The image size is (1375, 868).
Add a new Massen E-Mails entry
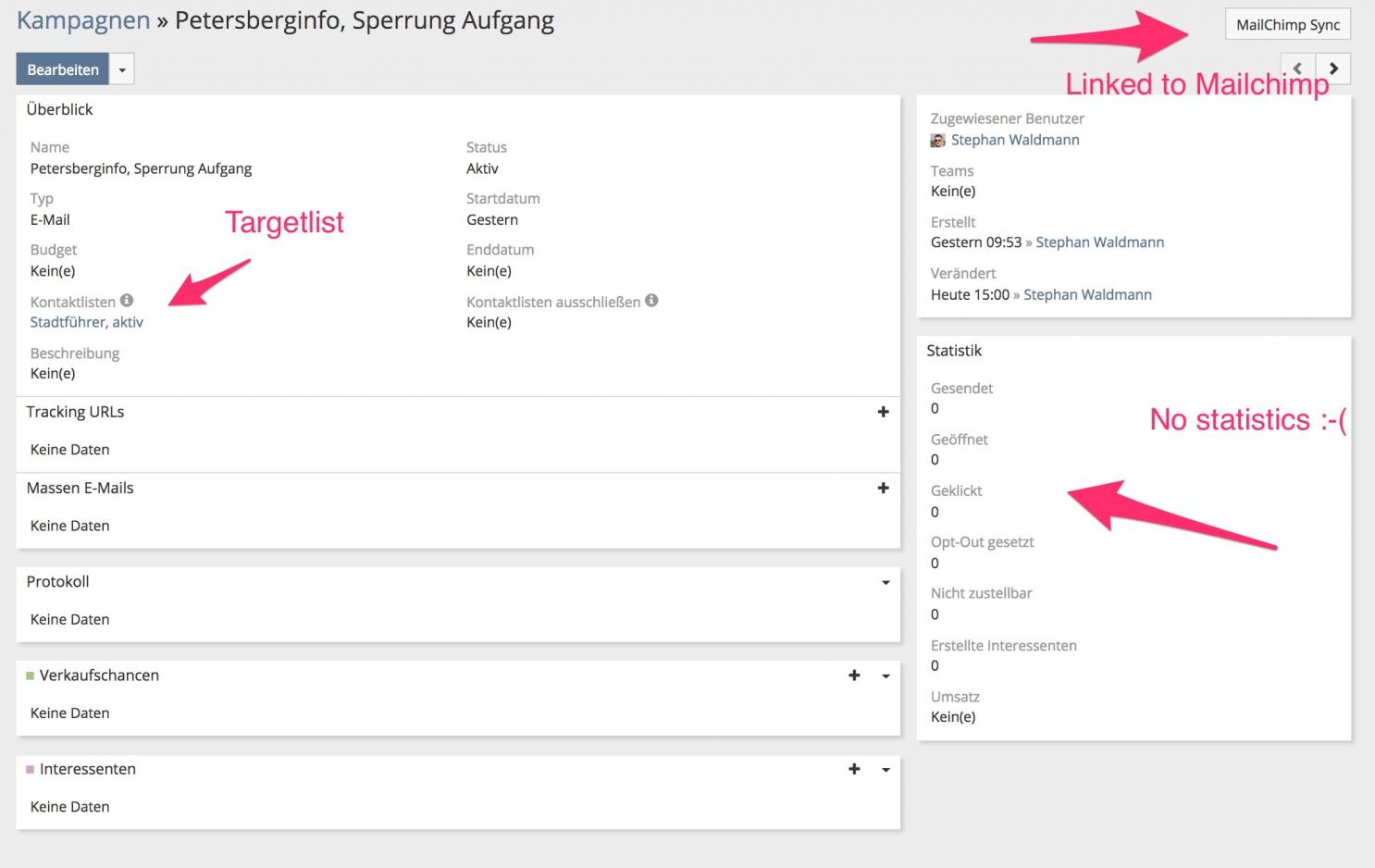[883, 488]
